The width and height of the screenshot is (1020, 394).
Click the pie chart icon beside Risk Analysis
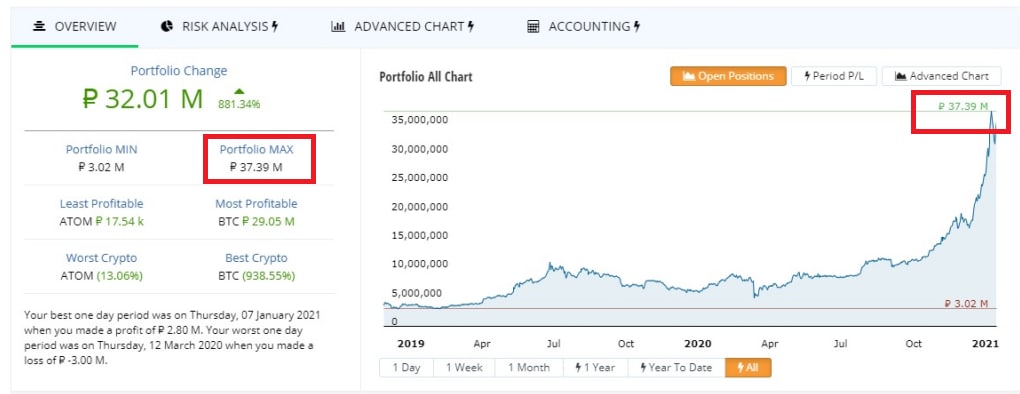(x=167, y=27)
